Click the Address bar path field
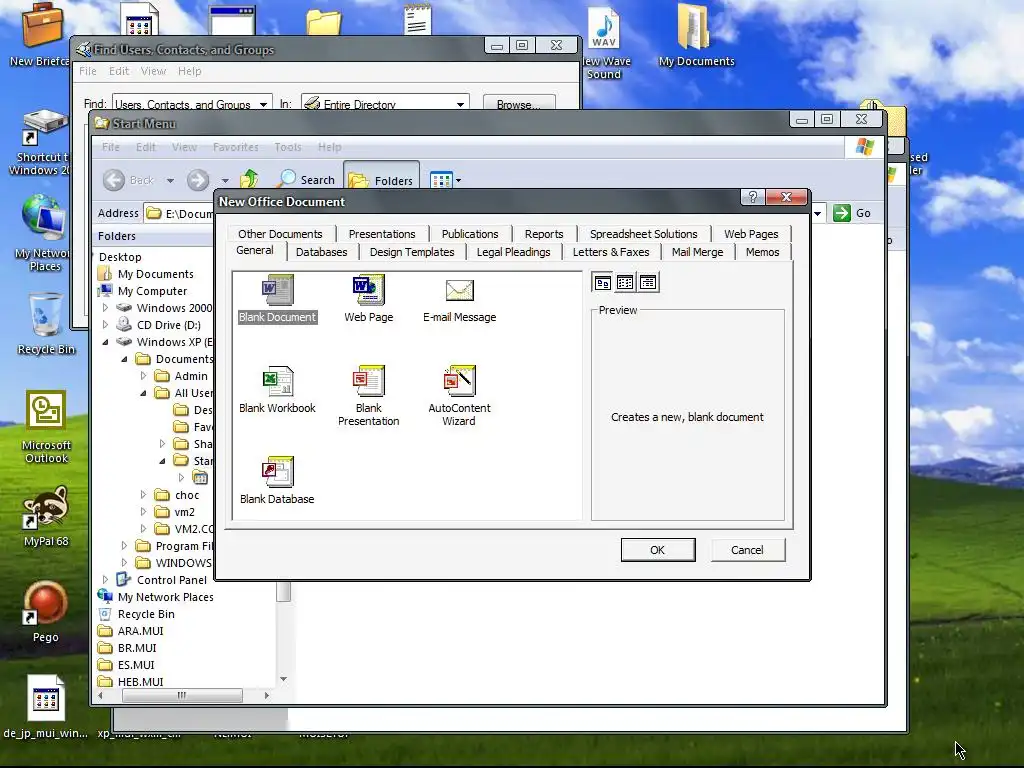The image size is (1024, 768). pyautogui.click(x=180, y=214)
